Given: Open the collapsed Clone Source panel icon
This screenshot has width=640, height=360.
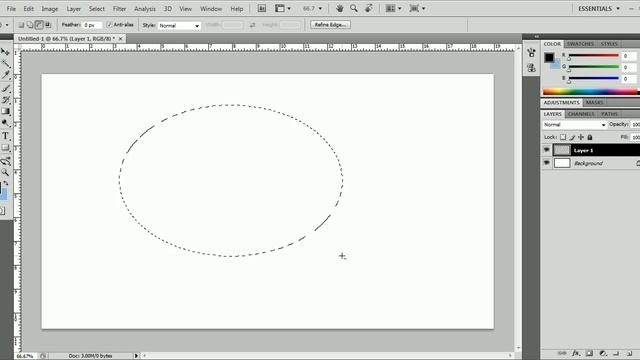Looking at the screenshot, I should [531, 68].
